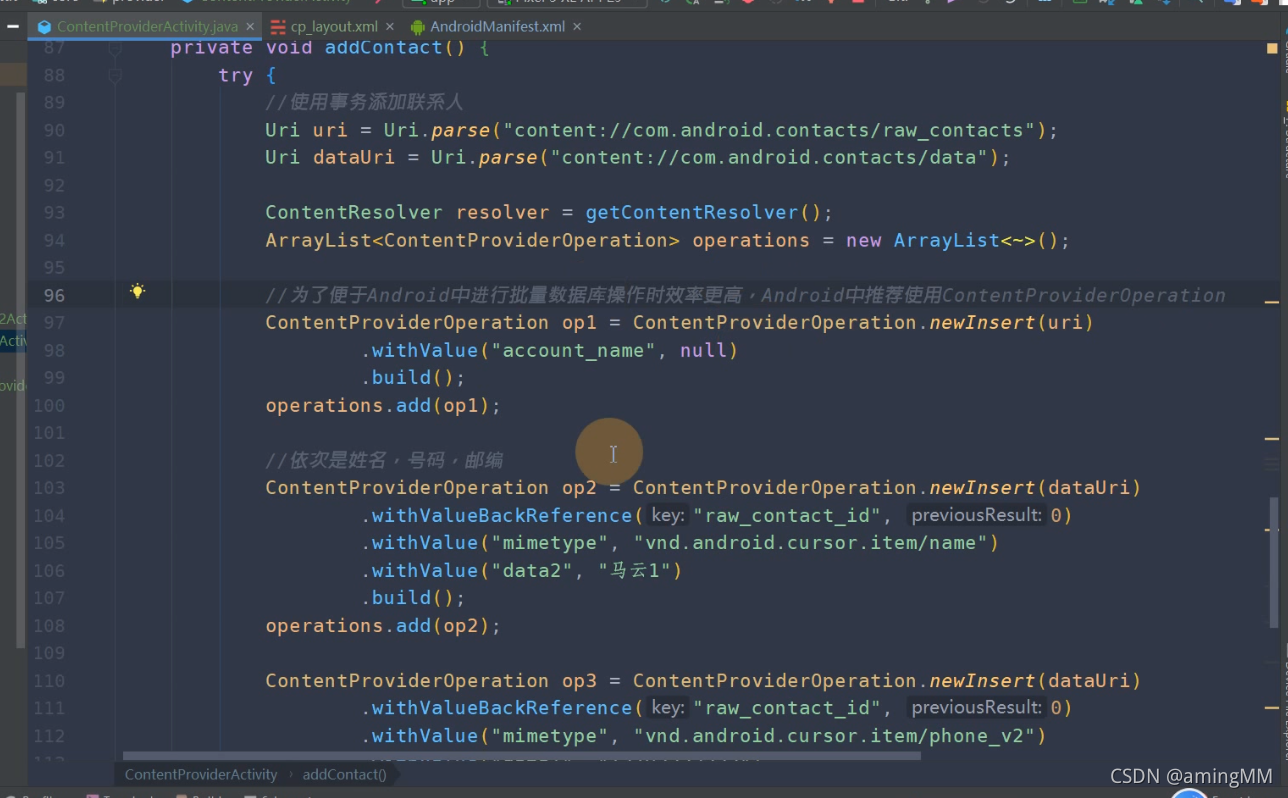Click the comment on line 89 about 事务
This screenshot has width=1288, height=798.
[x=364, y=102]
